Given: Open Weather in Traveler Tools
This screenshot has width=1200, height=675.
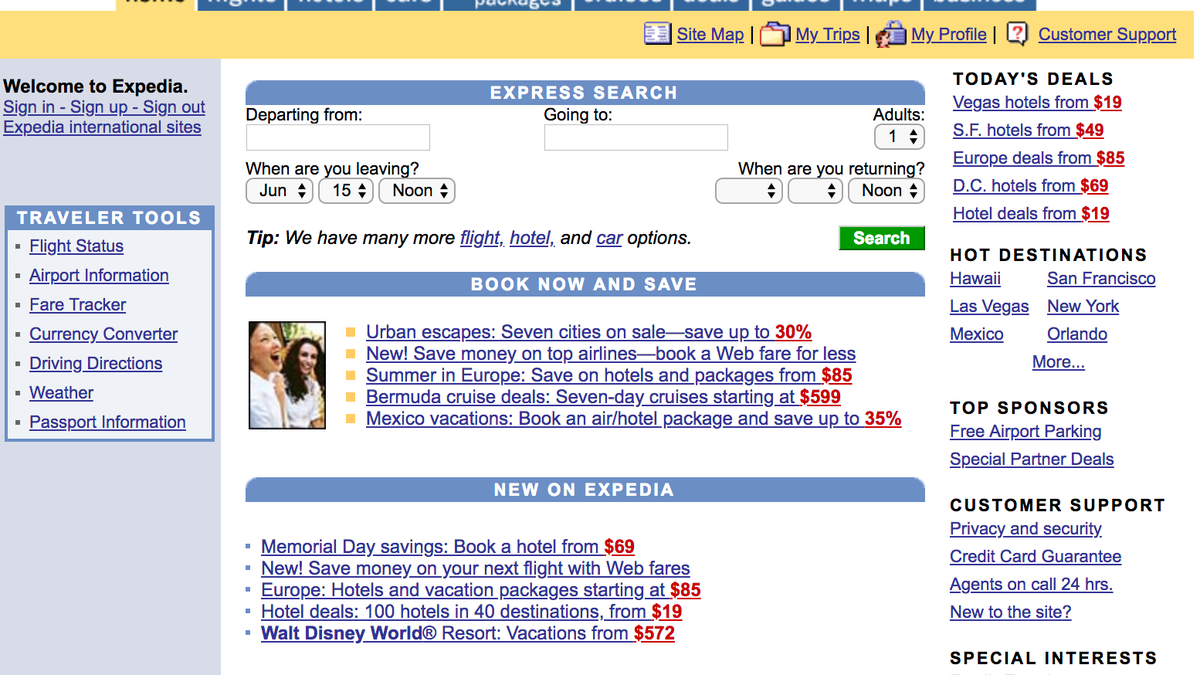Looking at the screenshot, I should (x=61, y=393).
